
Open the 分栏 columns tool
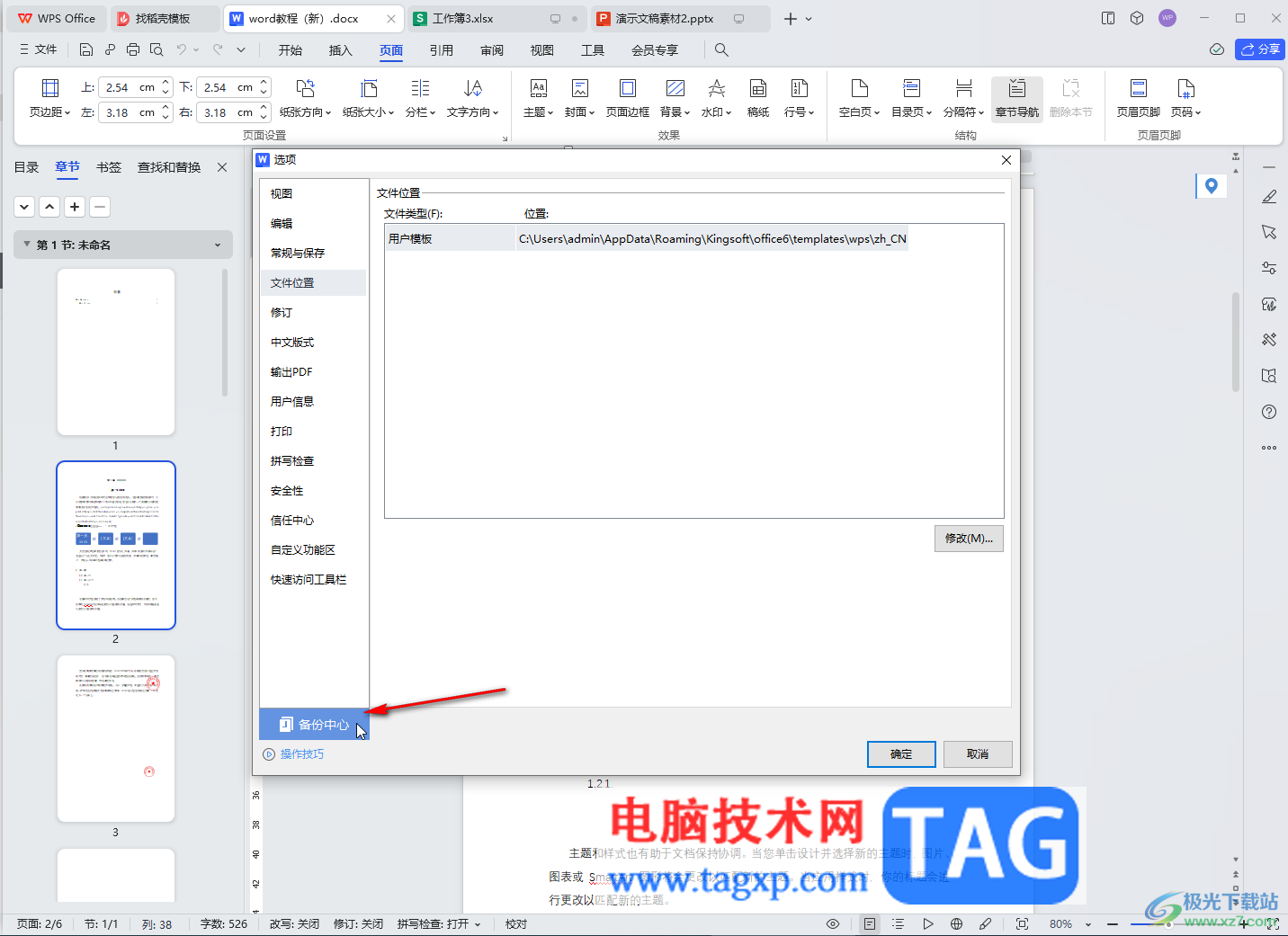(x=420, y=99)
